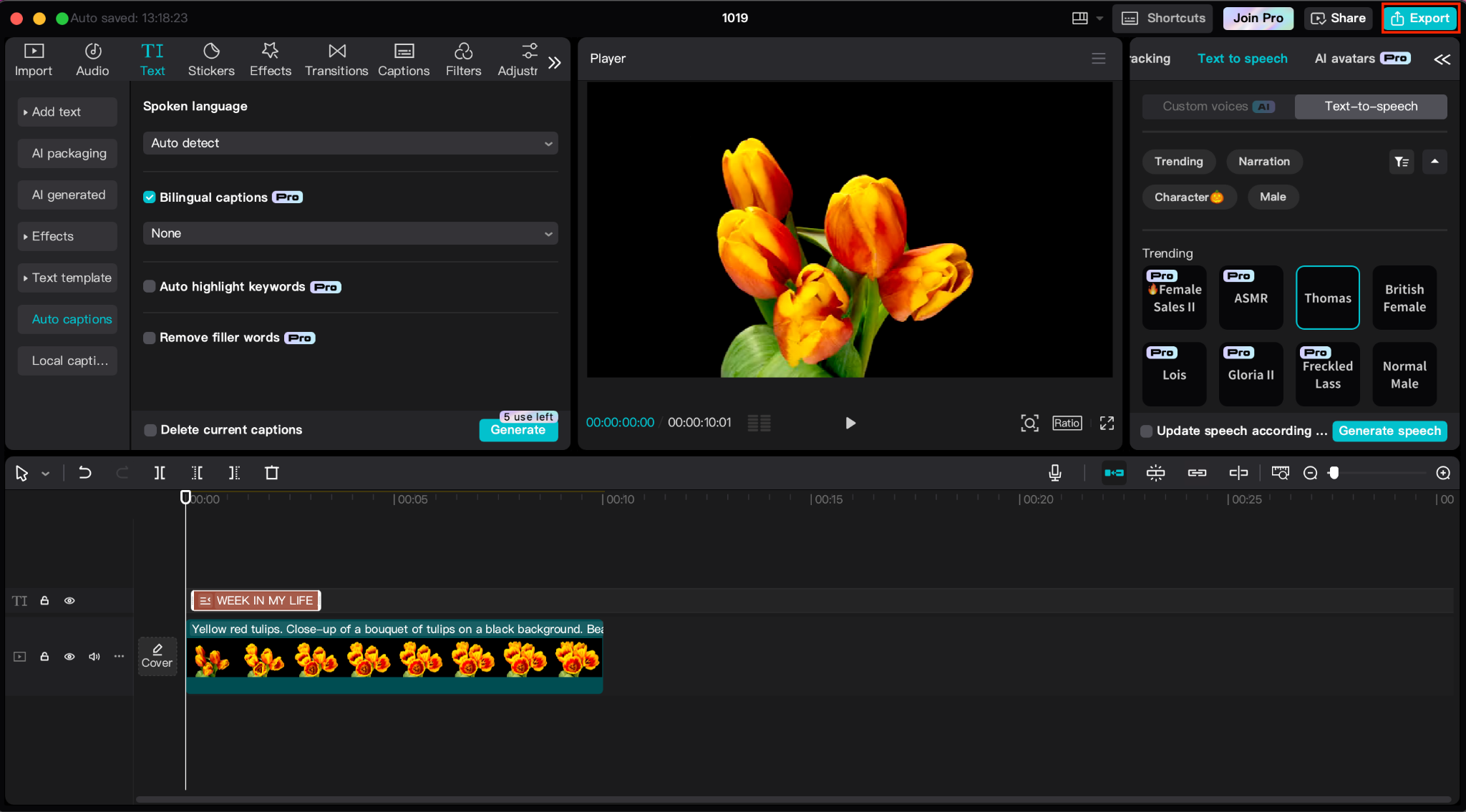This screenshot has height=812, width=1466.
Task: Click the Generate captions button
Action: point(518,429)
